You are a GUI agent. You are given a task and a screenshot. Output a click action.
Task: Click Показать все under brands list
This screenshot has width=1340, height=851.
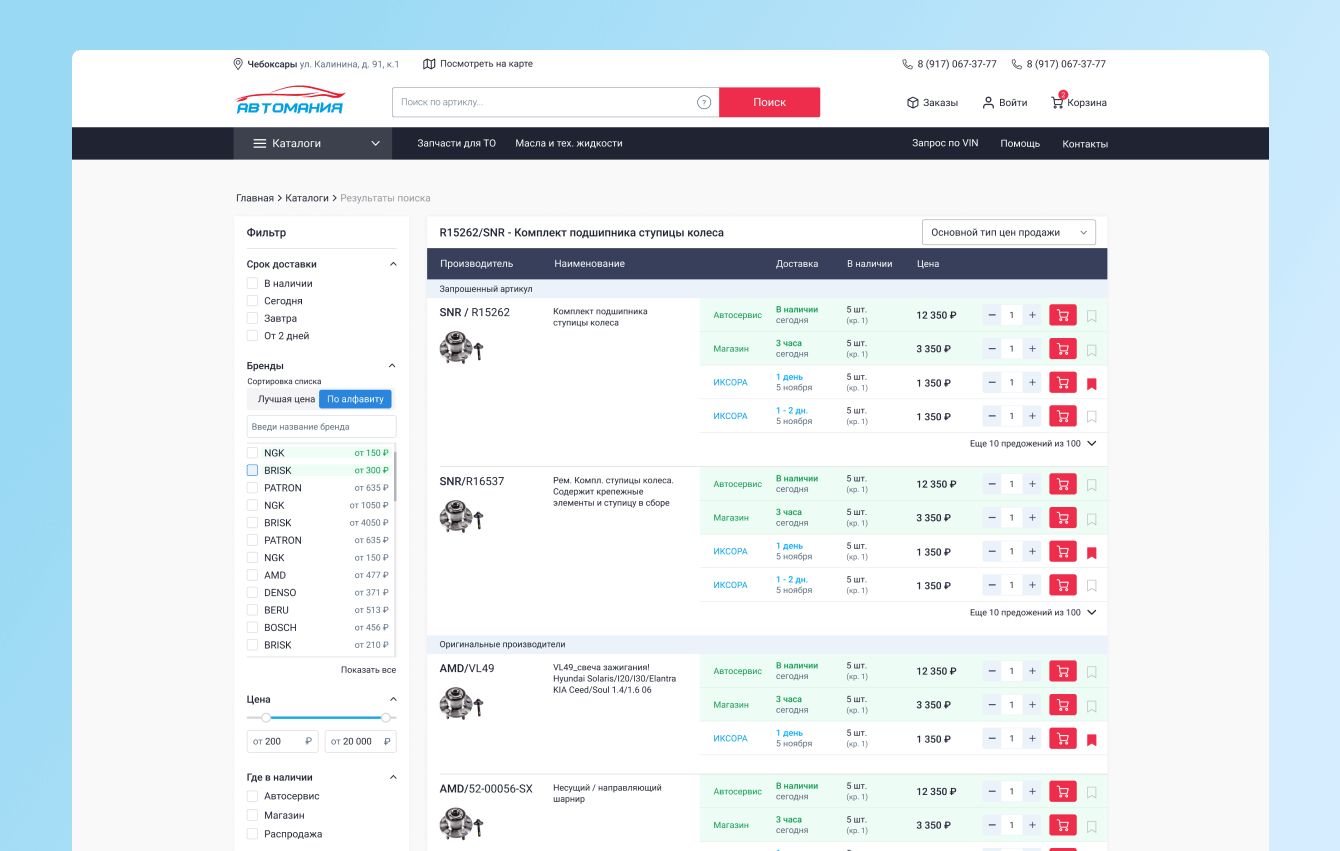368,670
